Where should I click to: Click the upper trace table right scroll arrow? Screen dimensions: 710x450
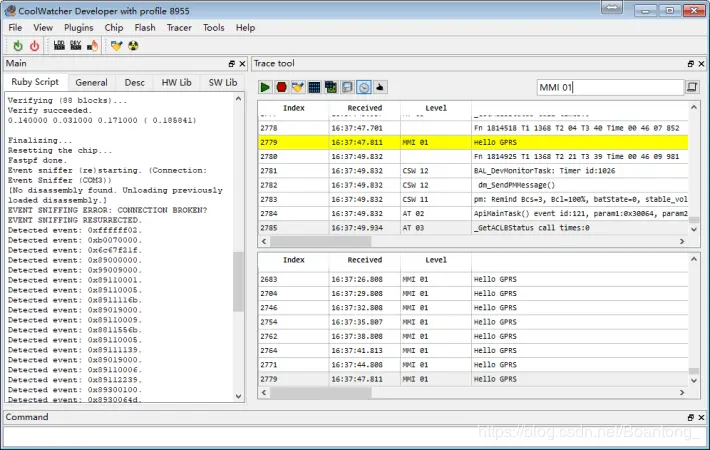(x=682, y=241)
